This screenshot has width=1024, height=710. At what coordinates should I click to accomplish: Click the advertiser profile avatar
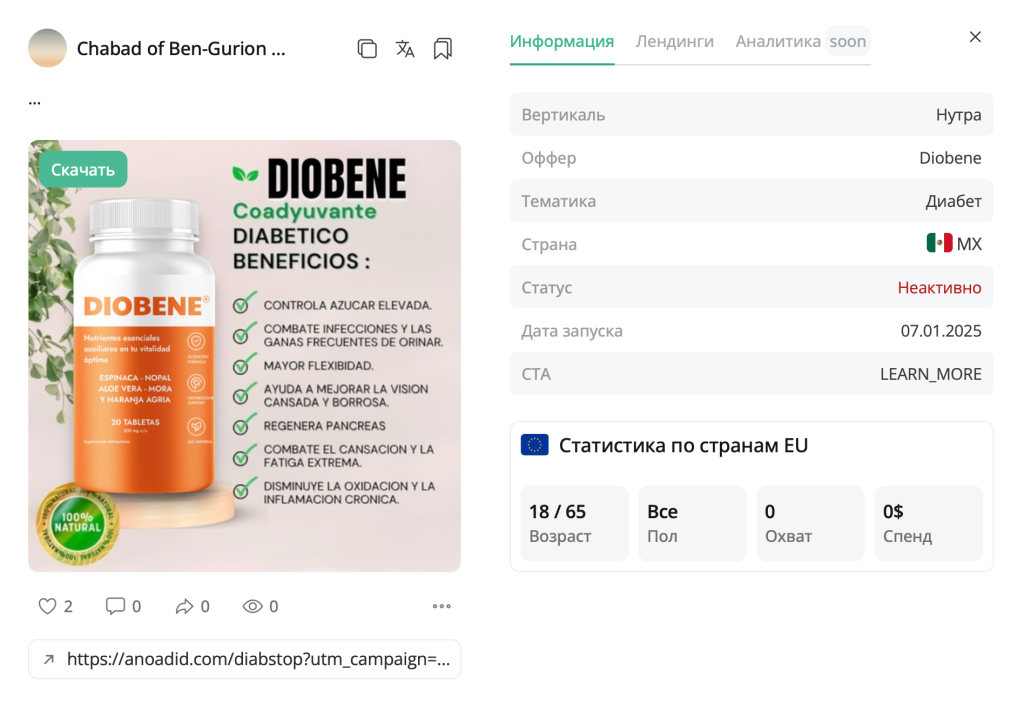click(47, 48)
